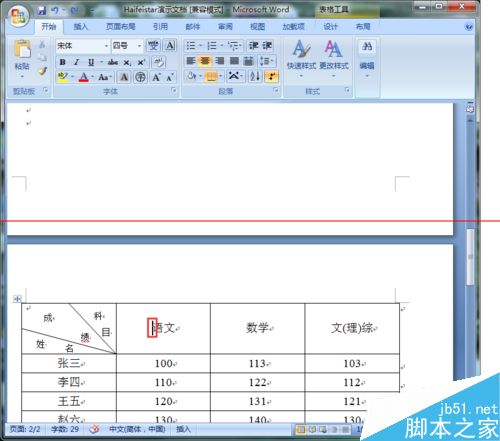500x441 pixels.
Task: Click the 页面: 2/2 page indicator
Action: (25, 429)
